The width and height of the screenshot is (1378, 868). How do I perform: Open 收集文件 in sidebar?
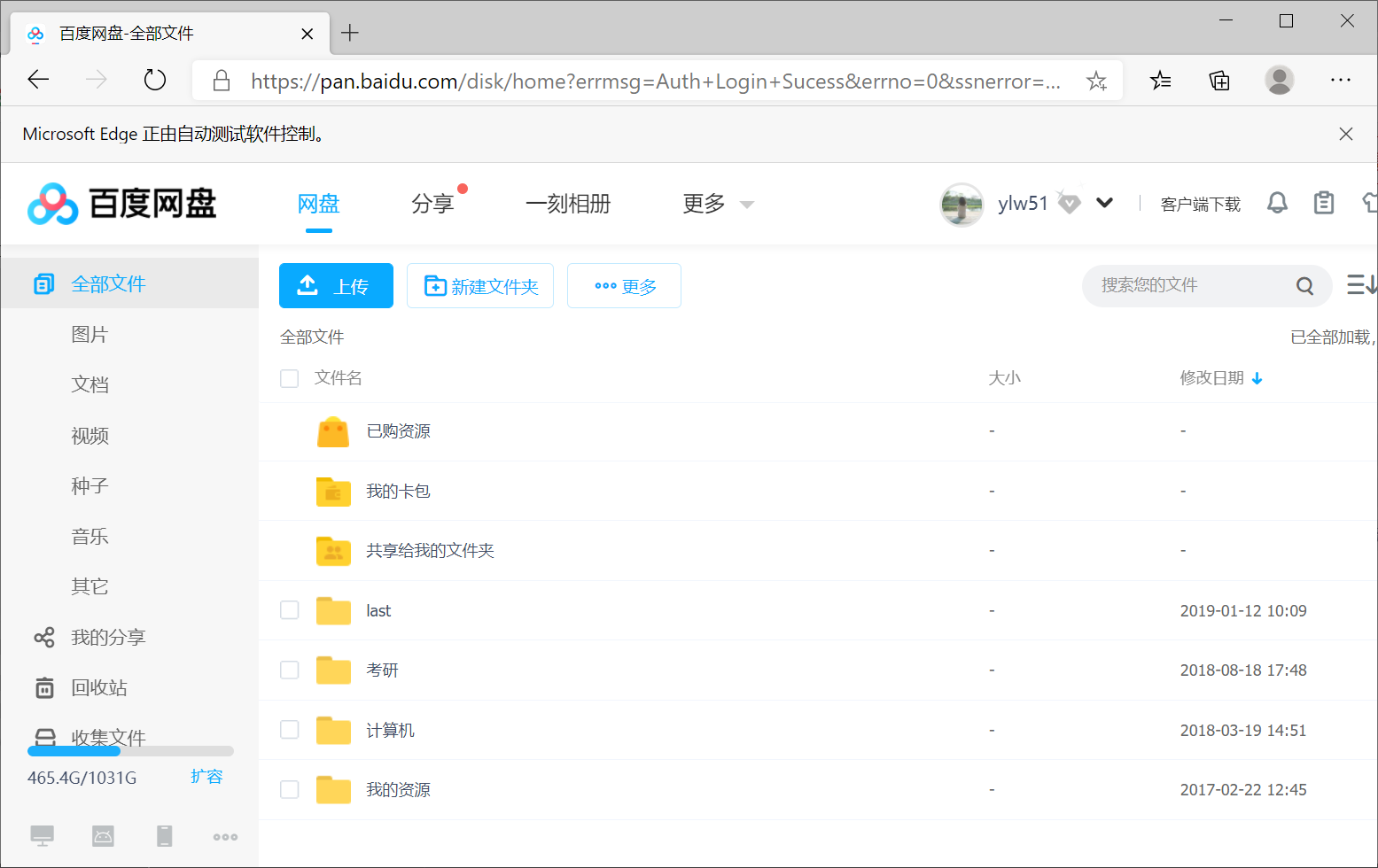[107, 736]
